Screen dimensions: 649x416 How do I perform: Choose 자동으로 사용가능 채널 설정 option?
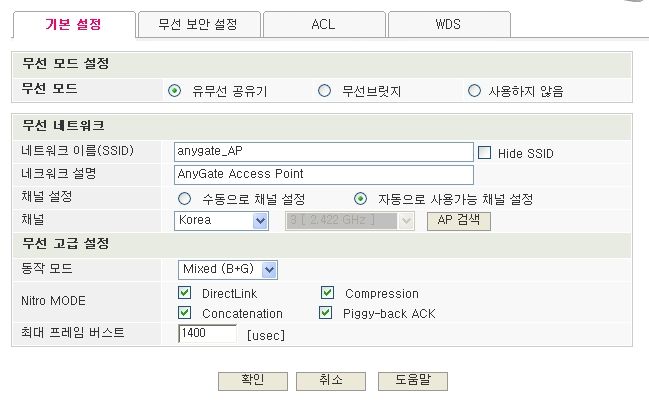coord(361,199)
